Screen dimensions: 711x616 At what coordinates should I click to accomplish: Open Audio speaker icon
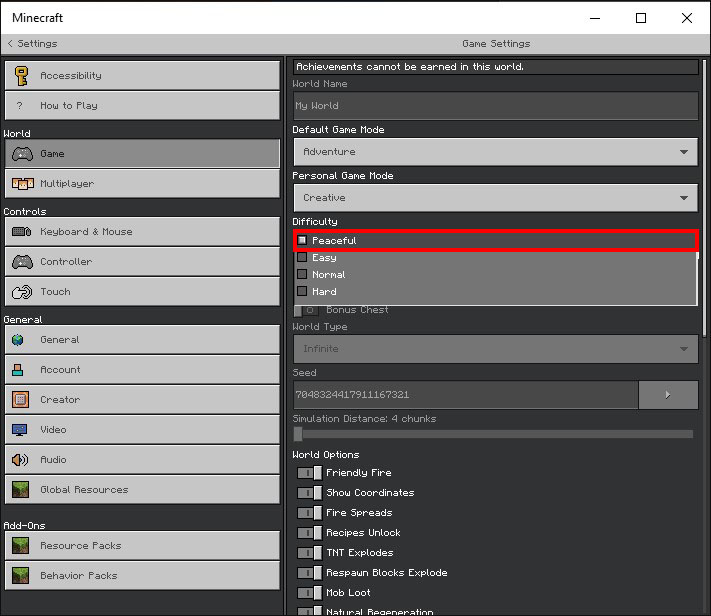tap(20, 460)
